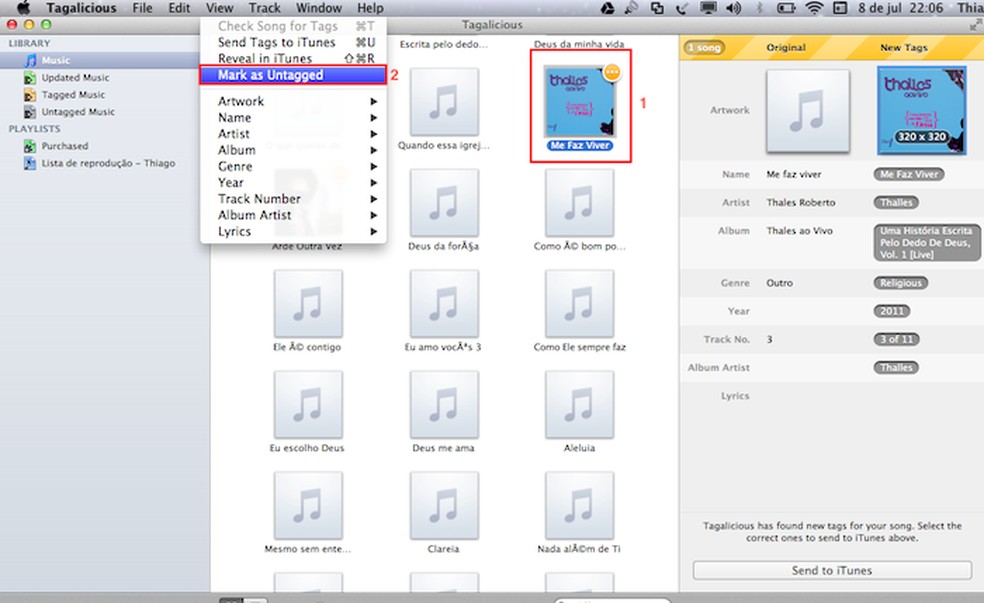984x603 pixels.
Task: Choose Mark as Untagged menu item
Action: pyautogui.click(x=292, y=75)
